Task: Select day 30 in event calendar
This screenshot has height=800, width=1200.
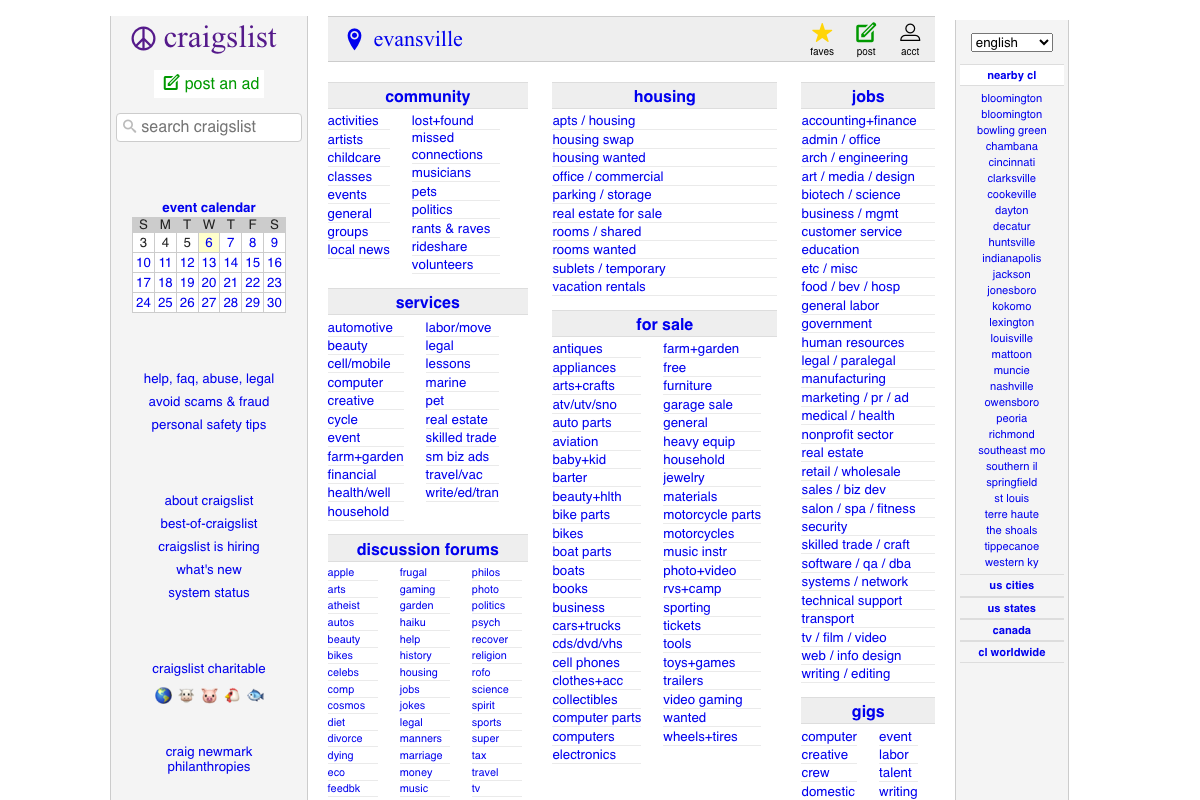Action: tap(274, 302)
